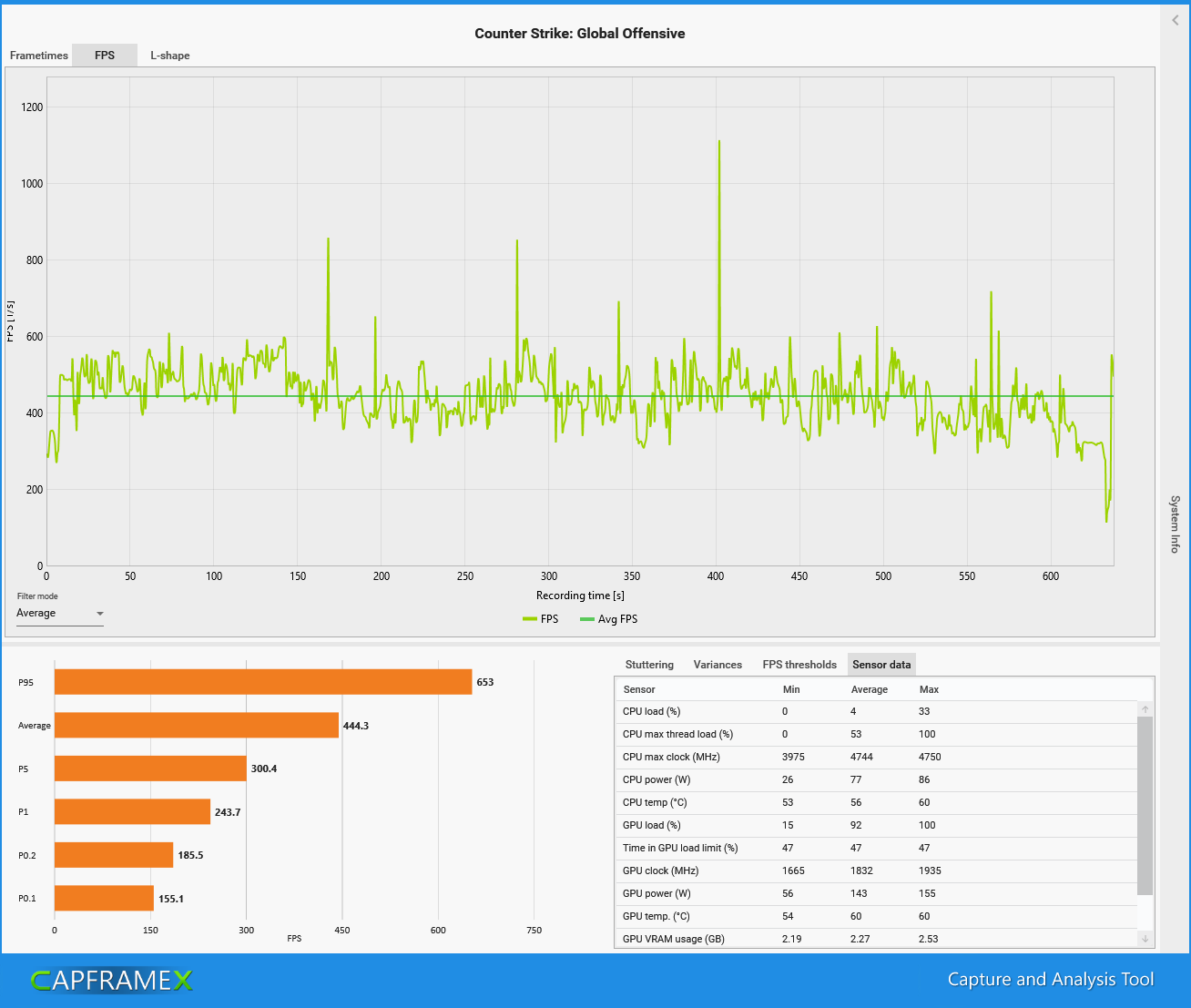1191x1008 pixels.
Task: Show the FPS thresholds tab
Action: (x=799, y=665)
